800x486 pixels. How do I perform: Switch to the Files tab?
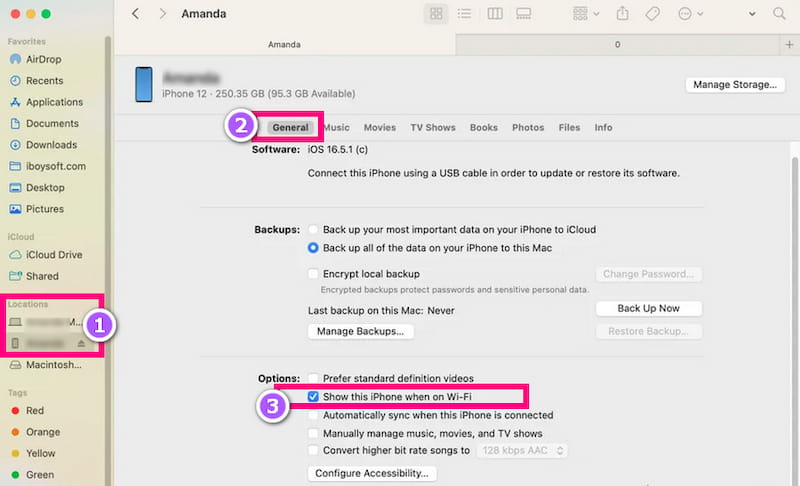(569, 127)
